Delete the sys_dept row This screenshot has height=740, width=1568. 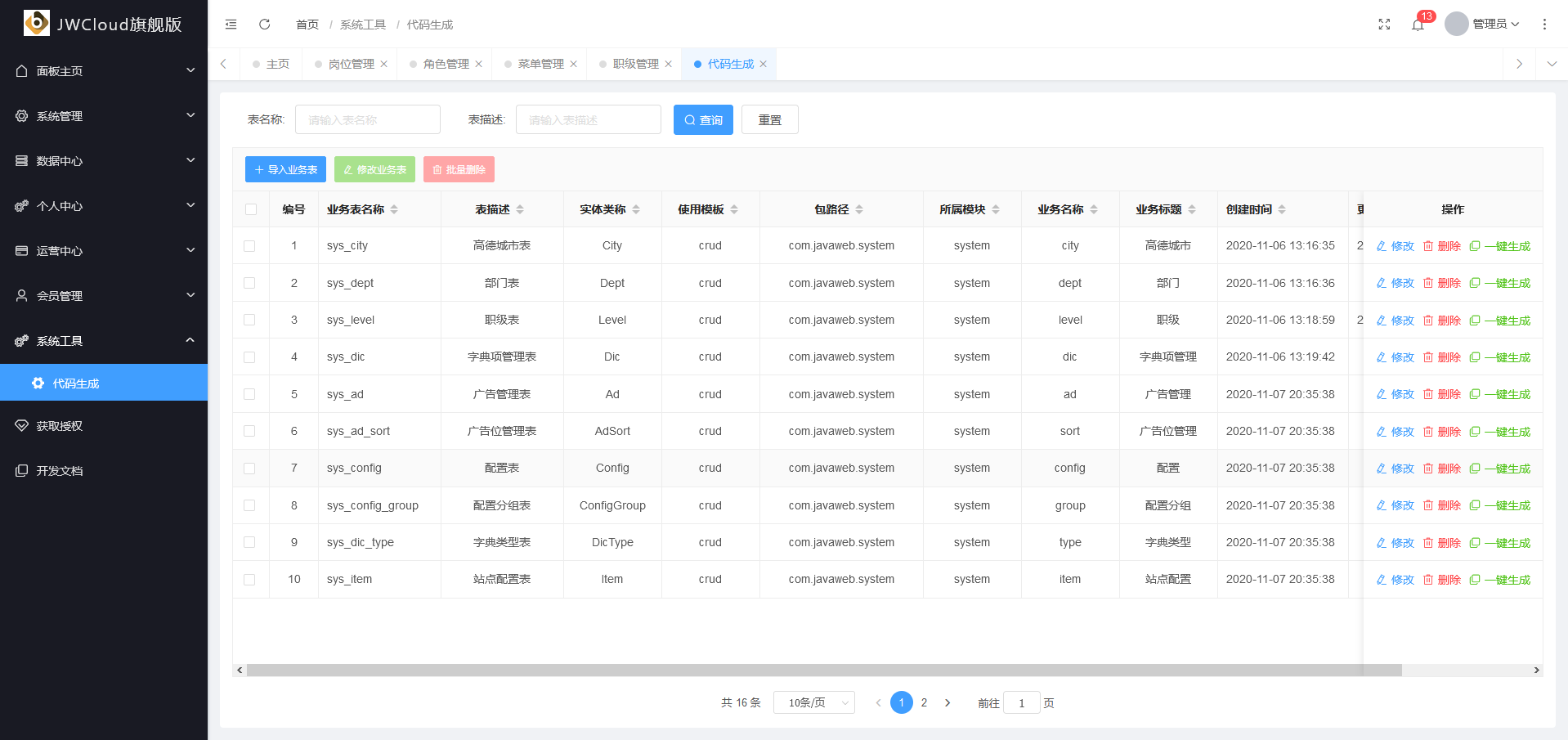1442,283
